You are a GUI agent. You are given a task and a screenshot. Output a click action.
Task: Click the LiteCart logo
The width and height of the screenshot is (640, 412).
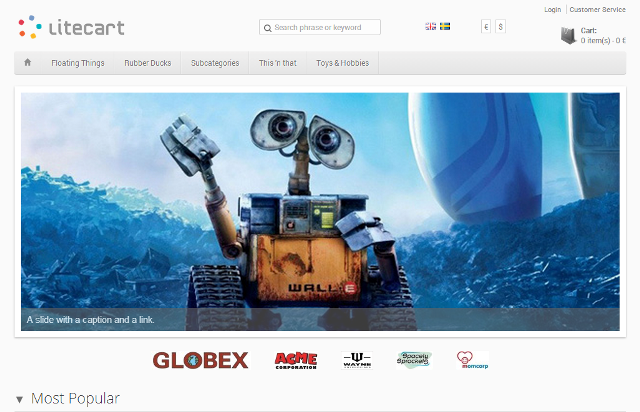71,27
